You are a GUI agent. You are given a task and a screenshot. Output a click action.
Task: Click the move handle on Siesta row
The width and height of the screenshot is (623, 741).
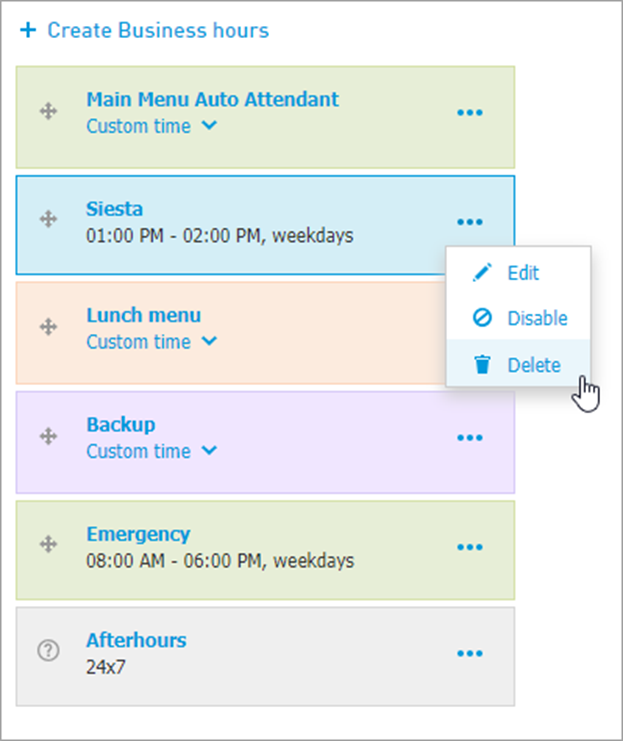coord(48,219)
